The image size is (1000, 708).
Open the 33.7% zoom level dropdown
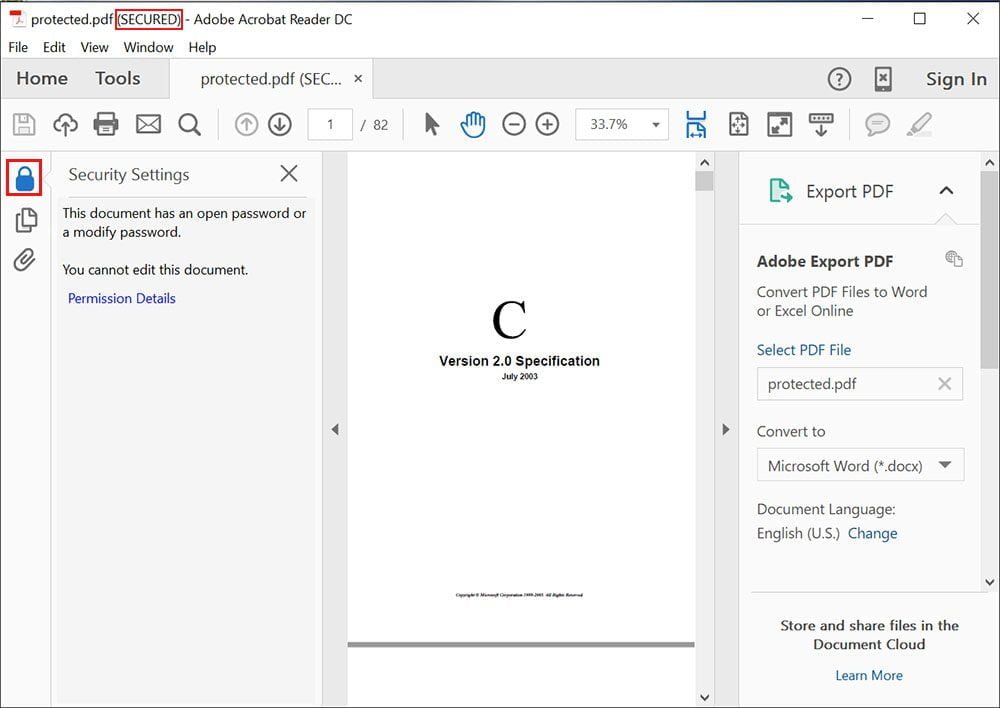(x=656, y=125)
